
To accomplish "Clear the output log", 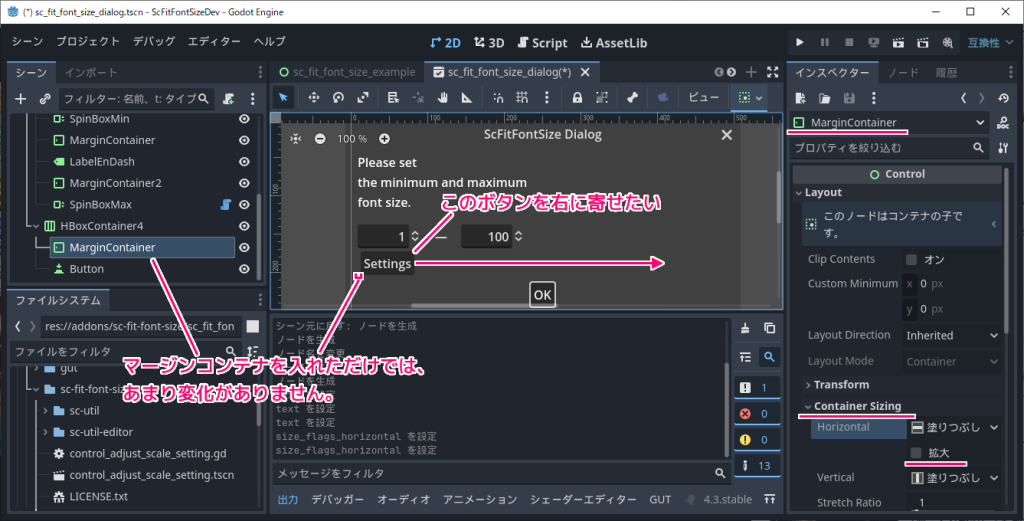I will coord(745,328).
